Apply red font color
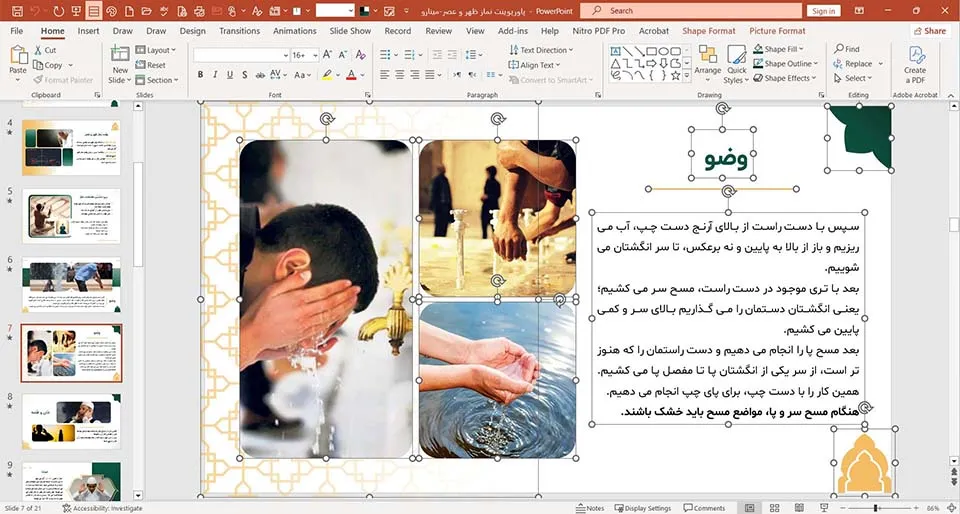The height and width of the screenshot is (514, 960). click(x=351, y=75)
